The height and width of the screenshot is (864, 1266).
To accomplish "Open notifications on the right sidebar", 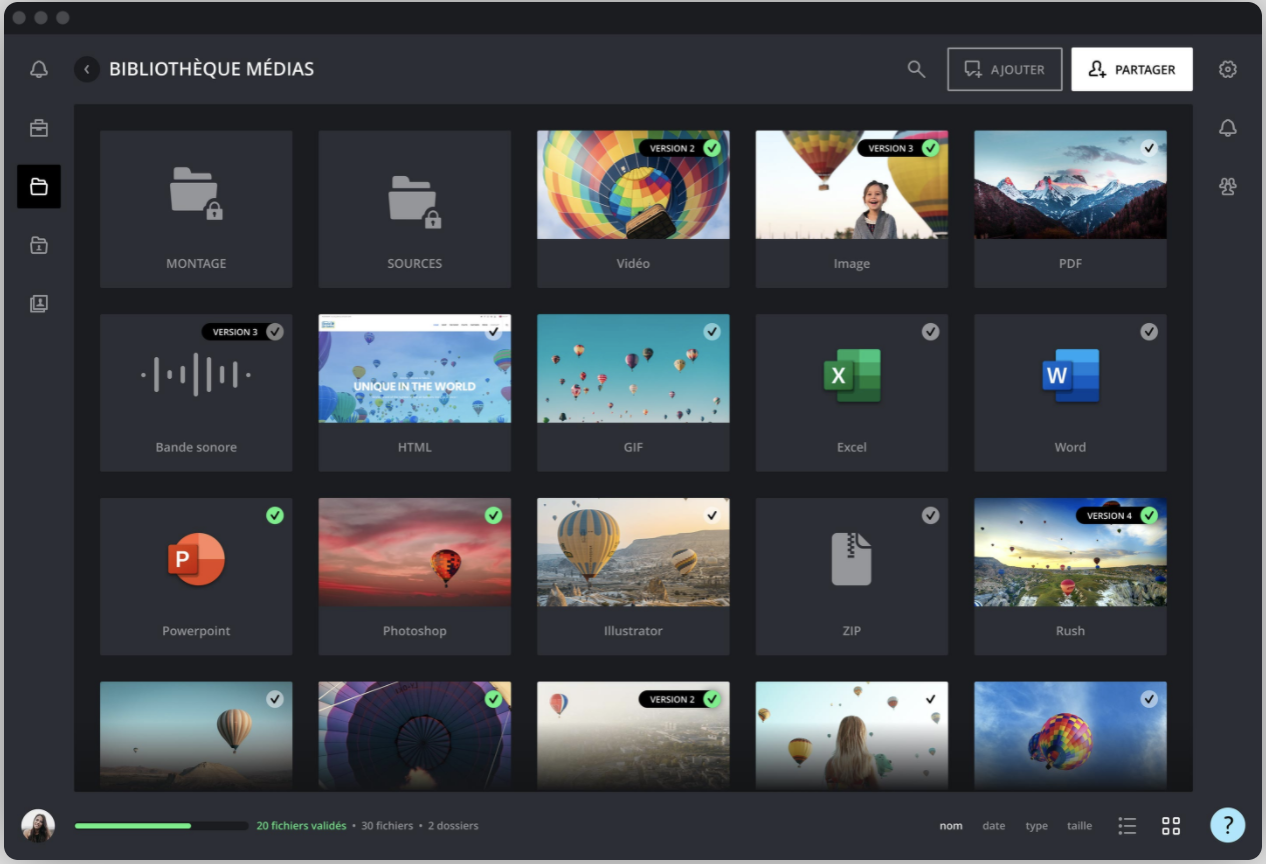I will click(1228, 128).
